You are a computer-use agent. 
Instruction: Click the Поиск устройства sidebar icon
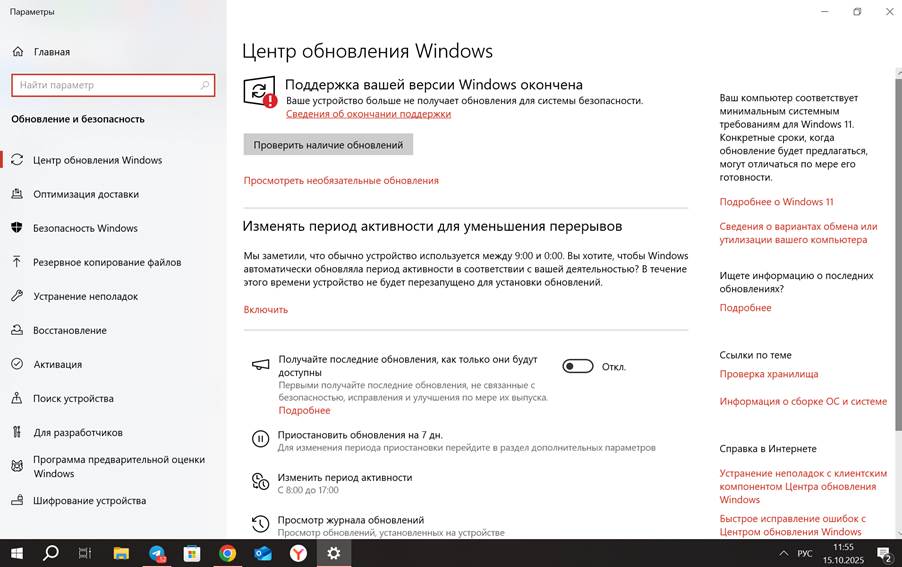click(17, 398)
